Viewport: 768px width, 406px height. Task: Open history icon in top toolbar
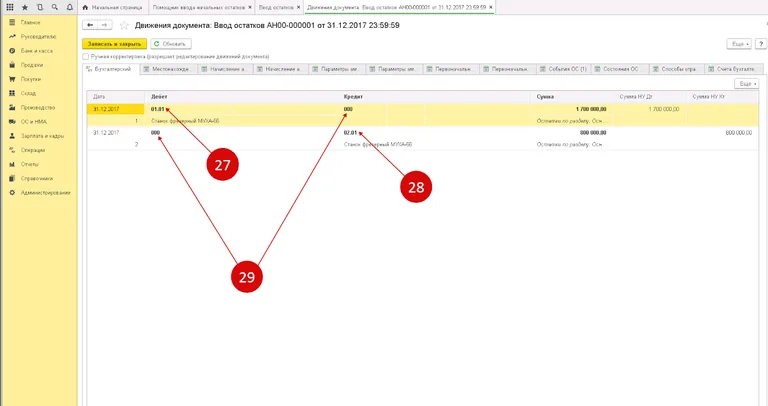(38, 7)
